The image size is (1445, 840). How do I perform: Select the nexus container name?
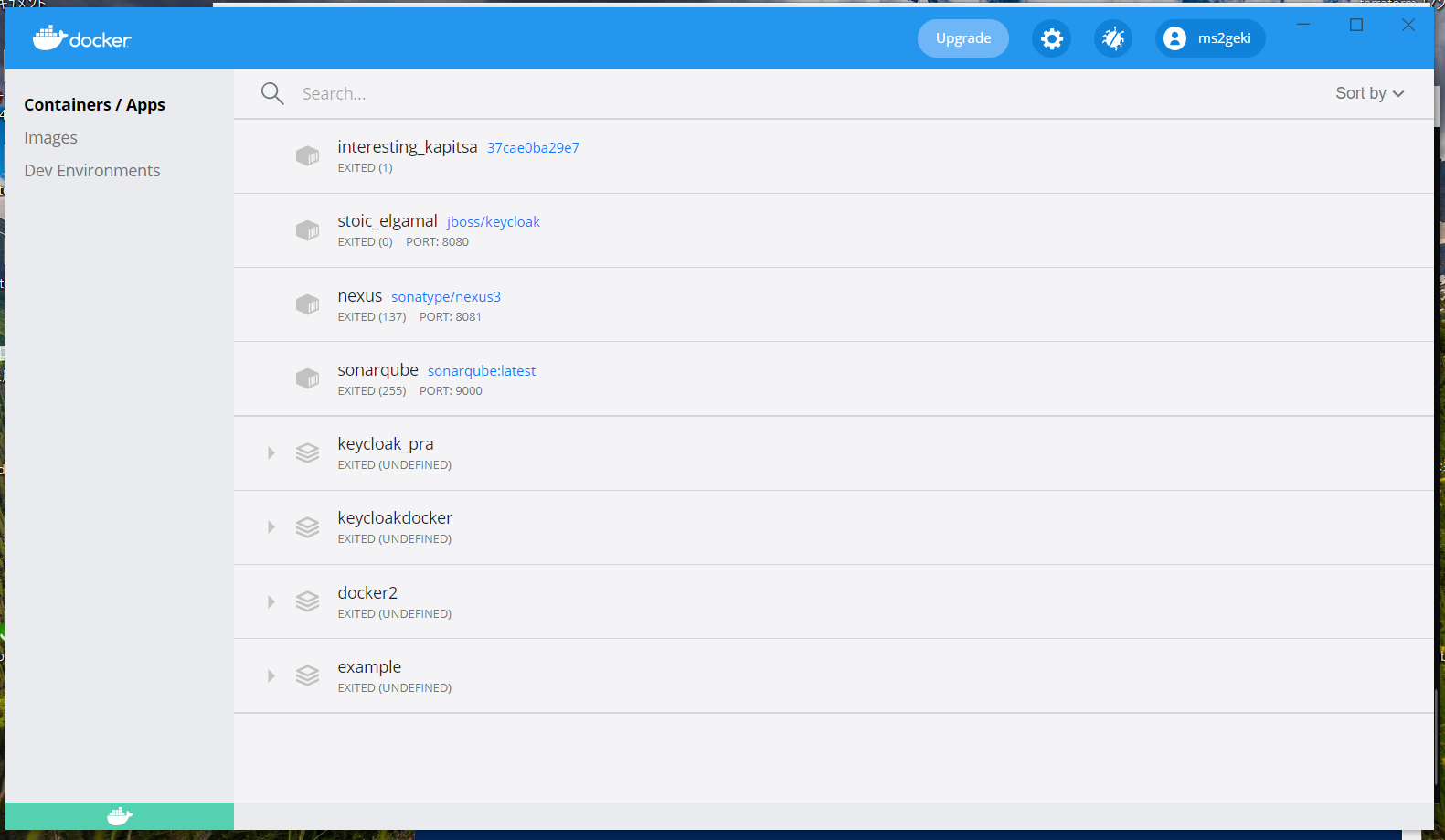pyautogui.click(x=360, y=296)
